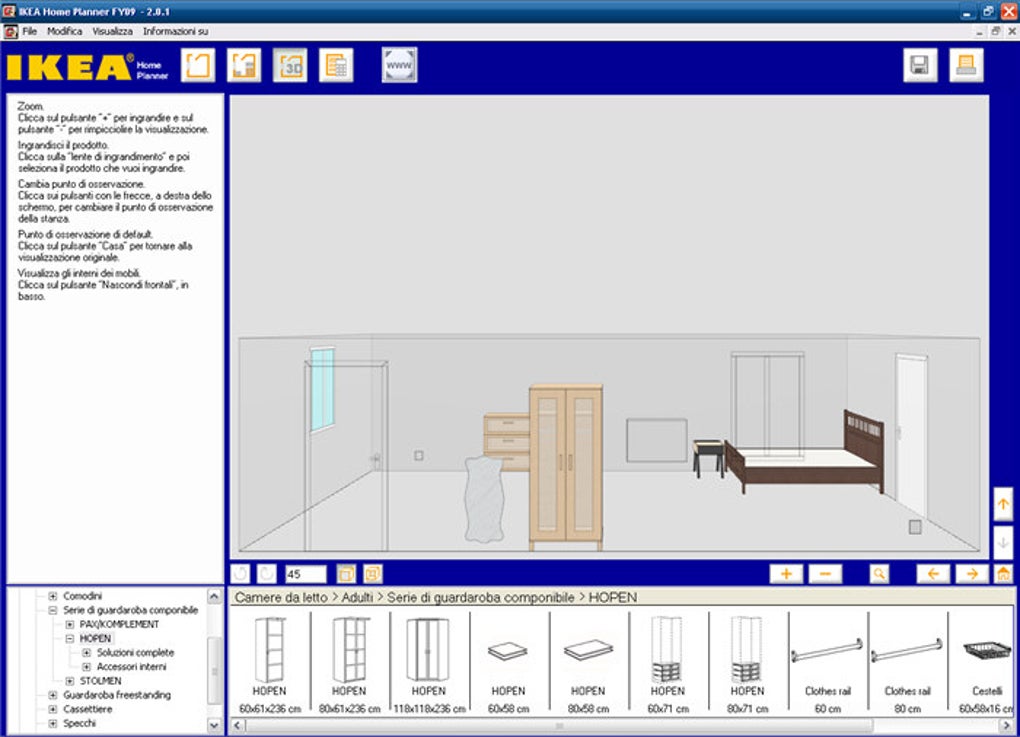The width and height of the screenshot is (1020, 737).
Task: Collapse the HOPEN tree node
Action: pyautogui.click(x=70, y=639)
